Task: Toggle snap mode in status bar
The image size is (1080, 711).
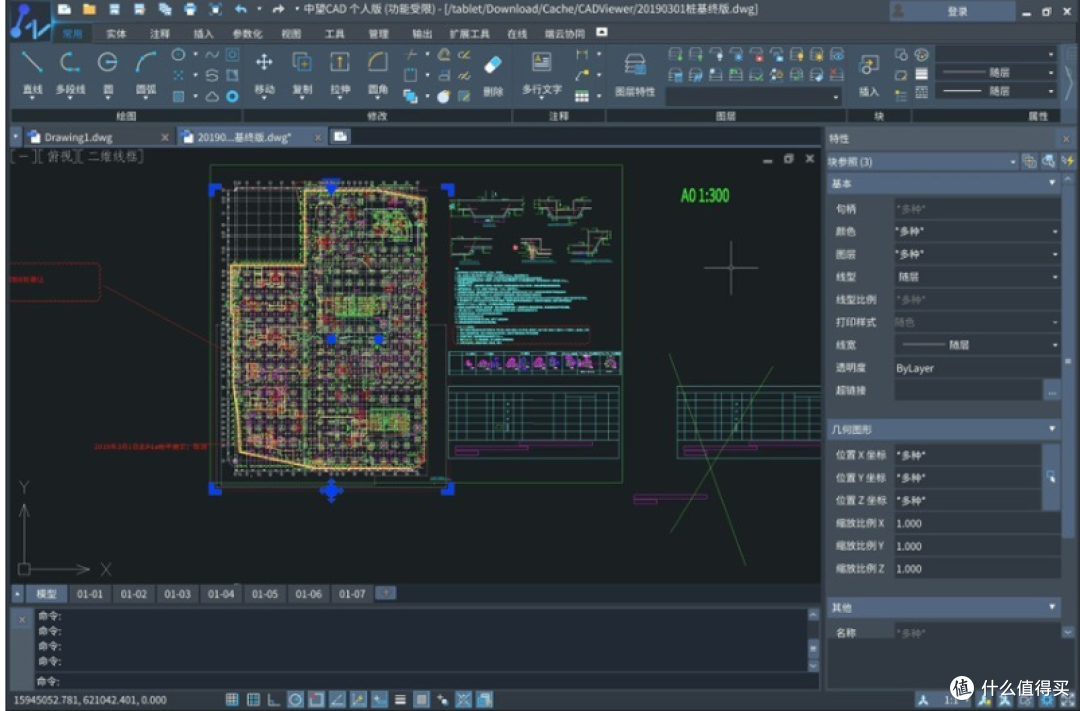Action: [x=231, y=699]
